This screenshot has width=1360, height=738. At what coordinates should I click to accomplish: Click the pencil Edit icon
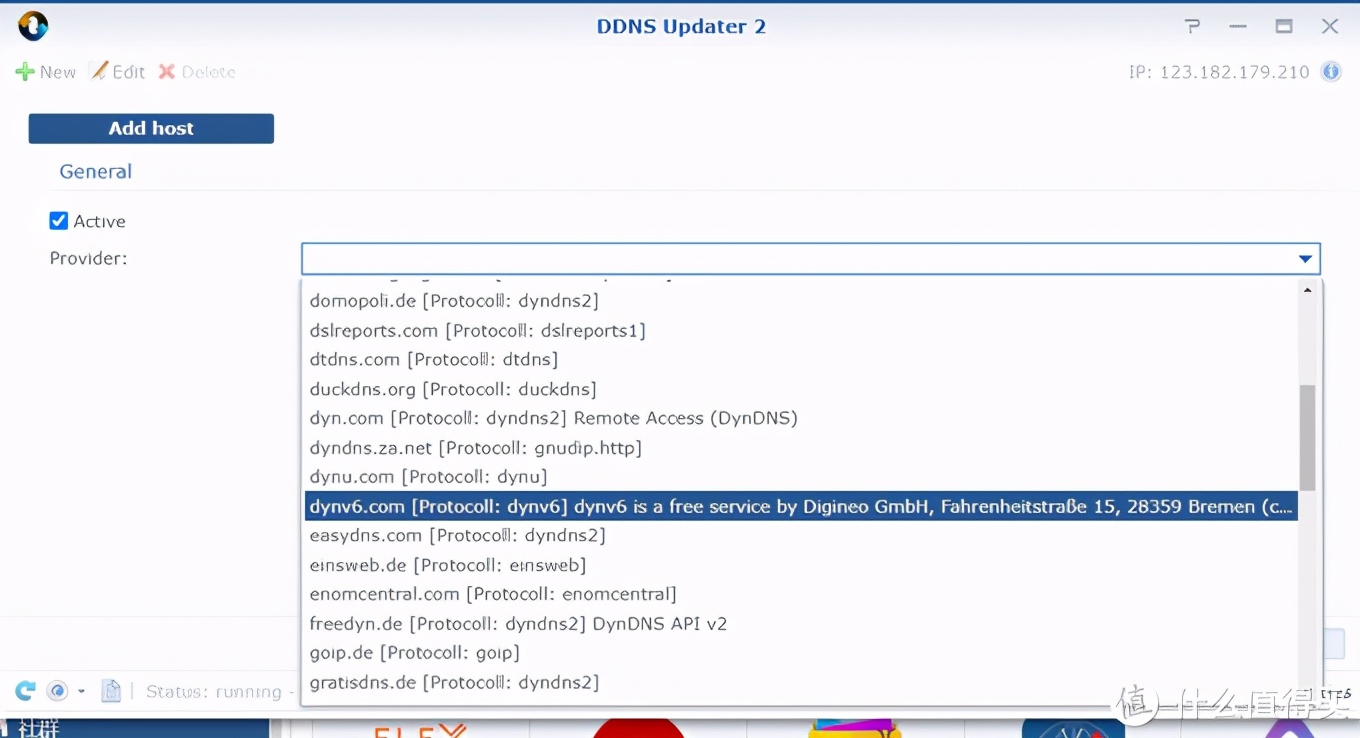click(99, 72)
